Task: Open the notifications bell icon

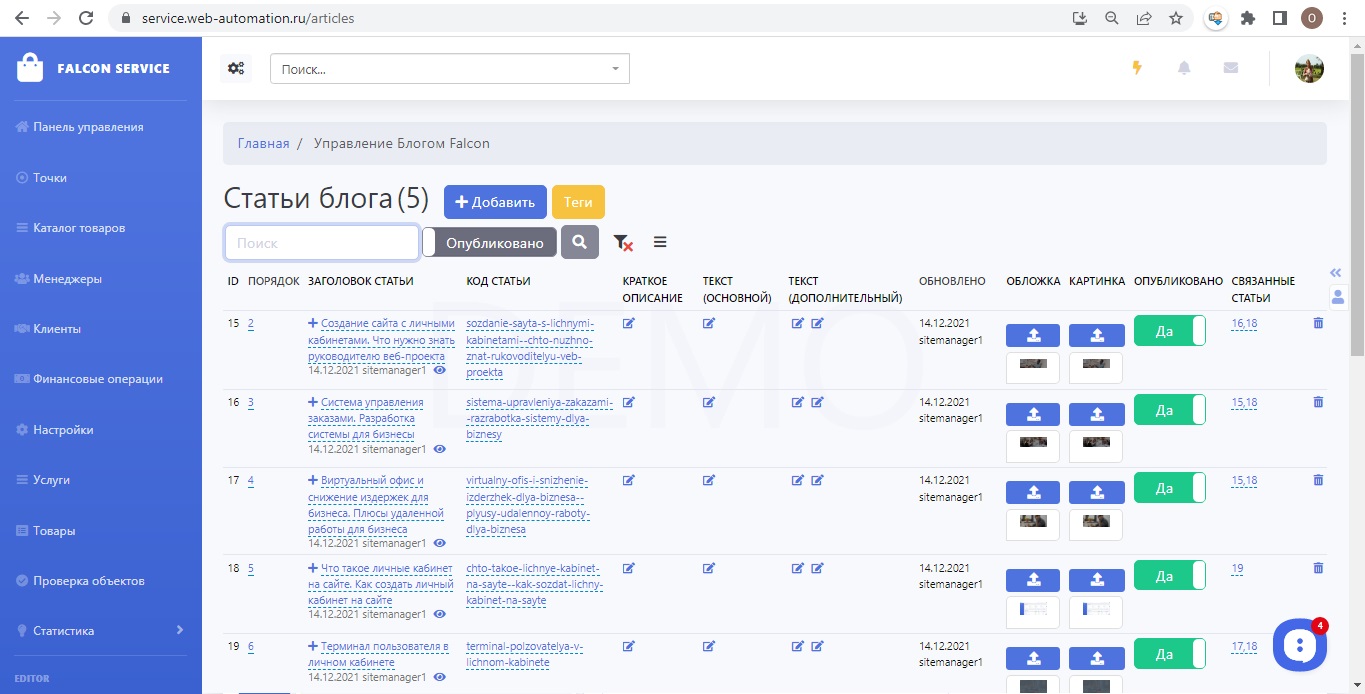Action: click(1184, 68)
